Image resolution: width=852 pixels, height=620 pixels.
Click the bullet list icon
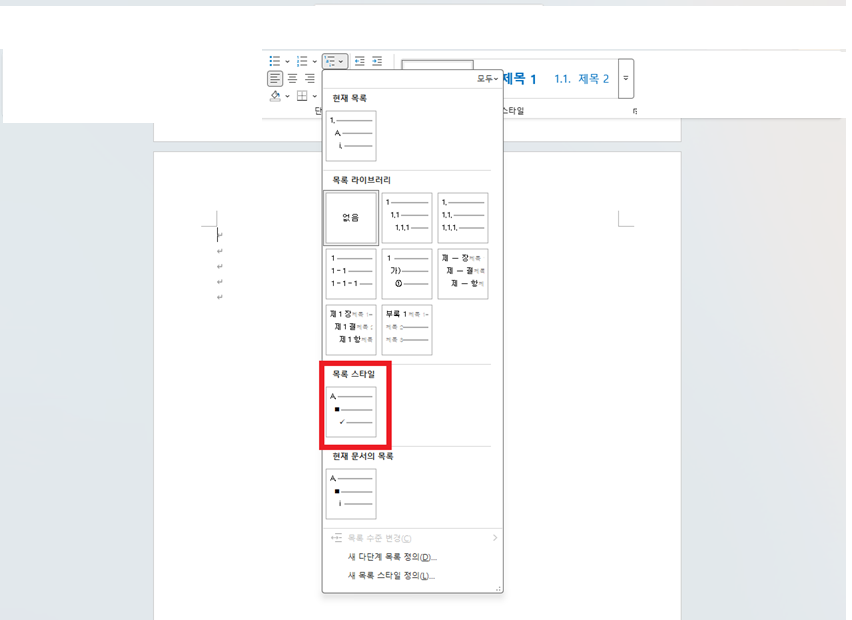pyautogui.click(x=275, y=61)
